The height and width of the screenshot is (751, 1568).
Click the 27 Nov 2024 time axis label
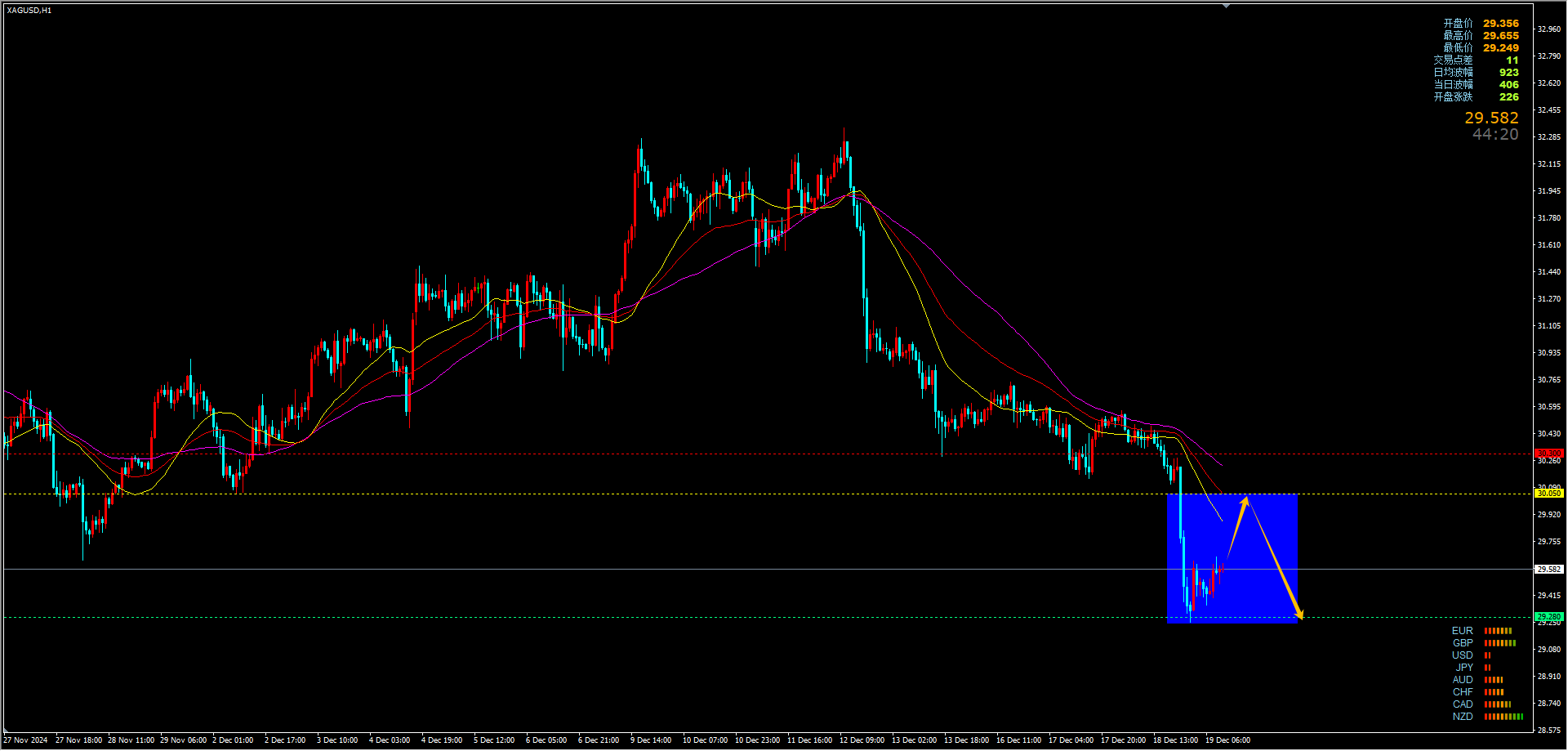click(25, 740)
